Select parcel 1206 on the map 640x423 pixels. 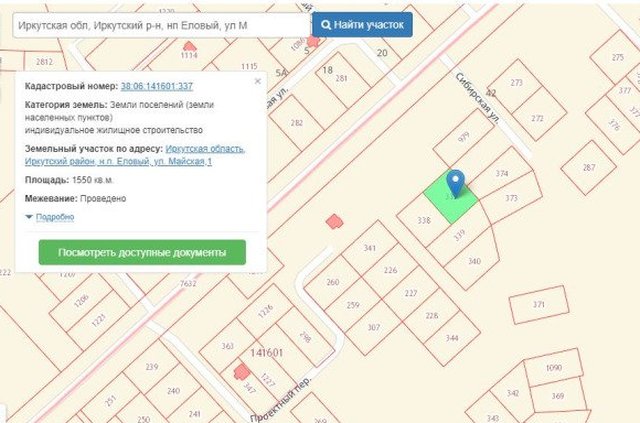point(81,301)
